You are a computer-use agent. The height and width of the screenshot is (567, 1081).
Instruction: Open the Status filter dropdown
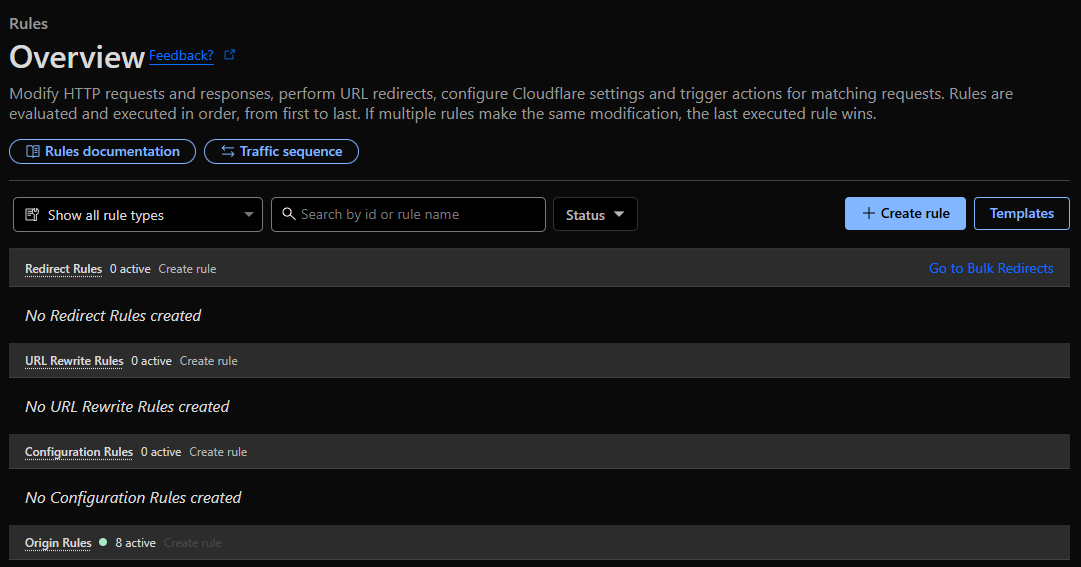[x=595, y=215]
